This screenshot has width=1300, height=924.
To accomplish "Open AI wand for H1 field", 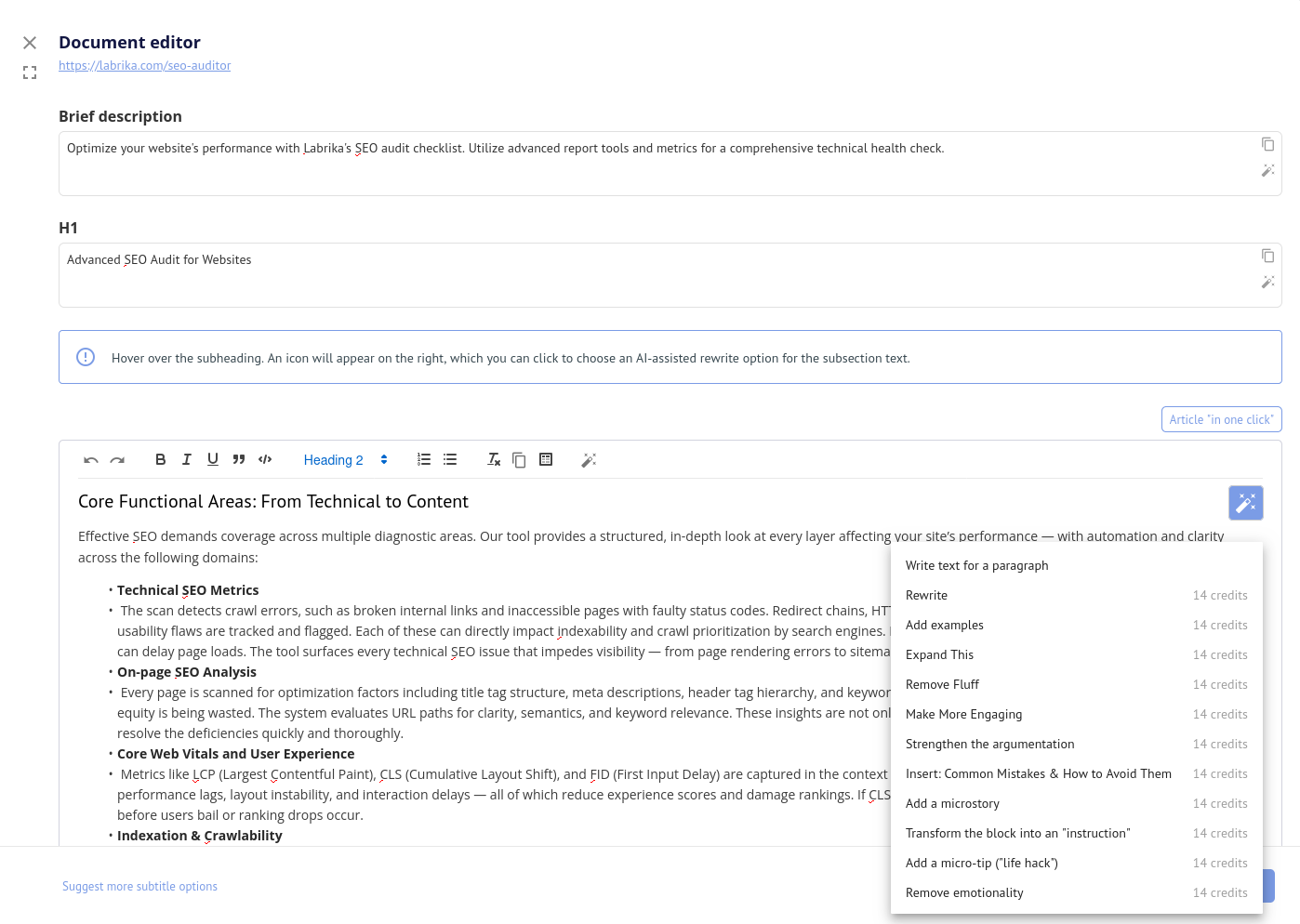I will (x=1267, y=282).
